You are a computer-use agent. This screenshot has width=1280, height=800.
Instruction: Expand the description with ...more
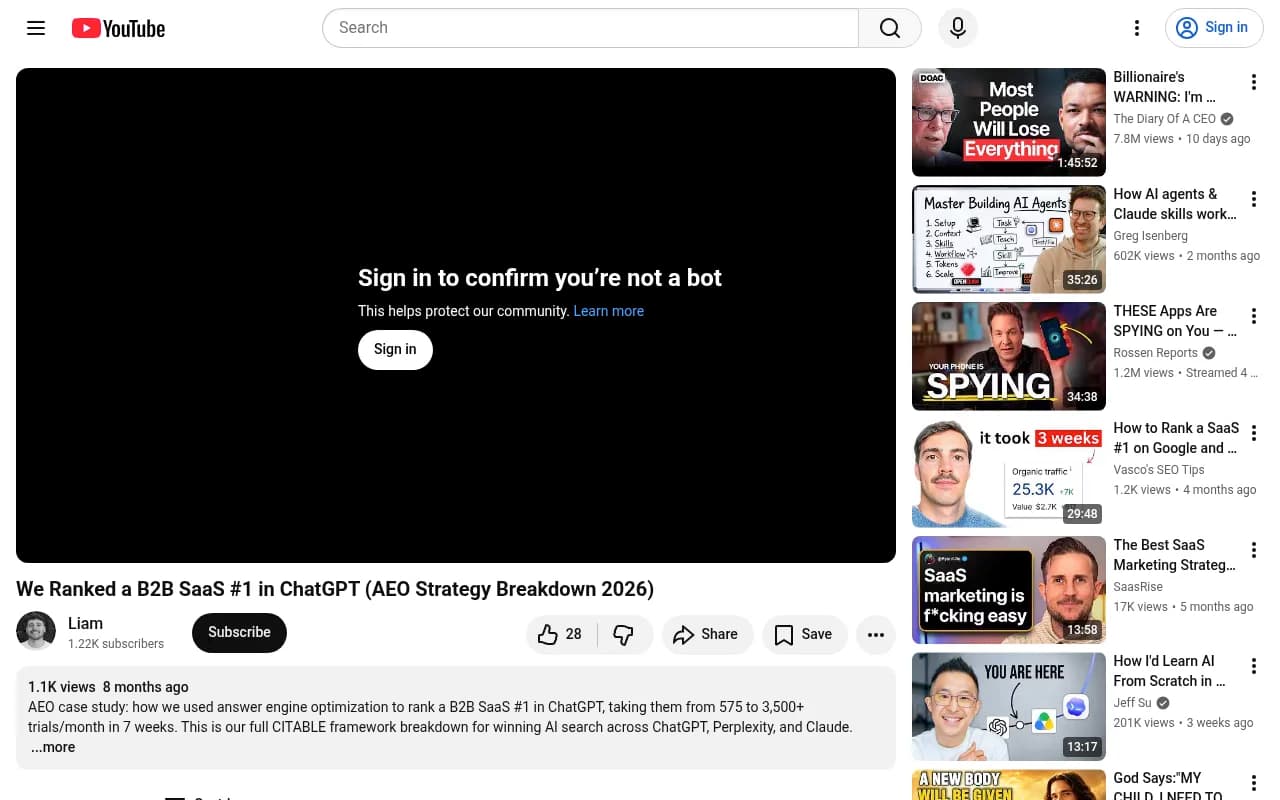(x=53, y=747)
